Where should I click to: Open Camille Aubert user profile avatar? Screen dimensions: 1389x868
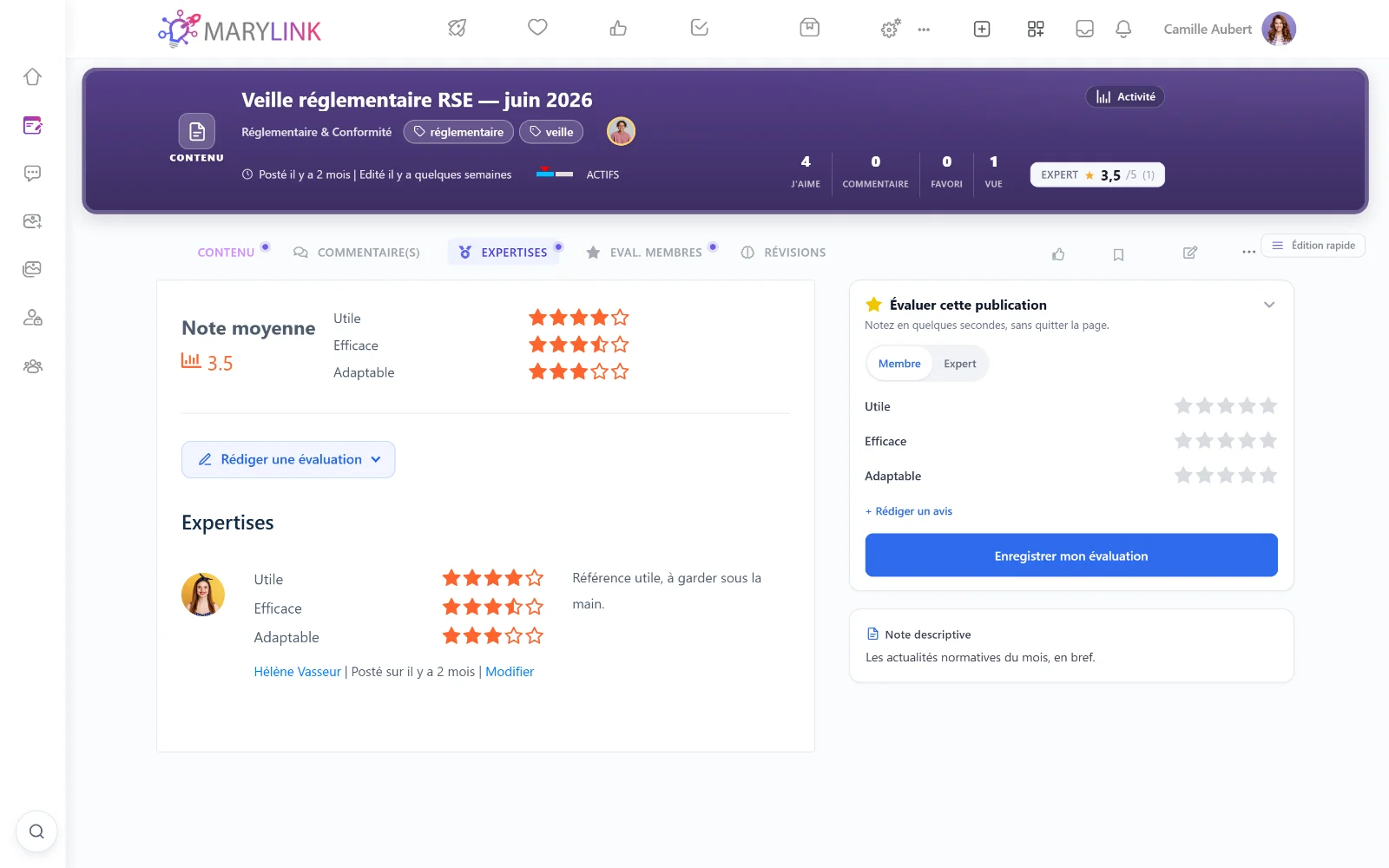click(x=1279, y=29)
